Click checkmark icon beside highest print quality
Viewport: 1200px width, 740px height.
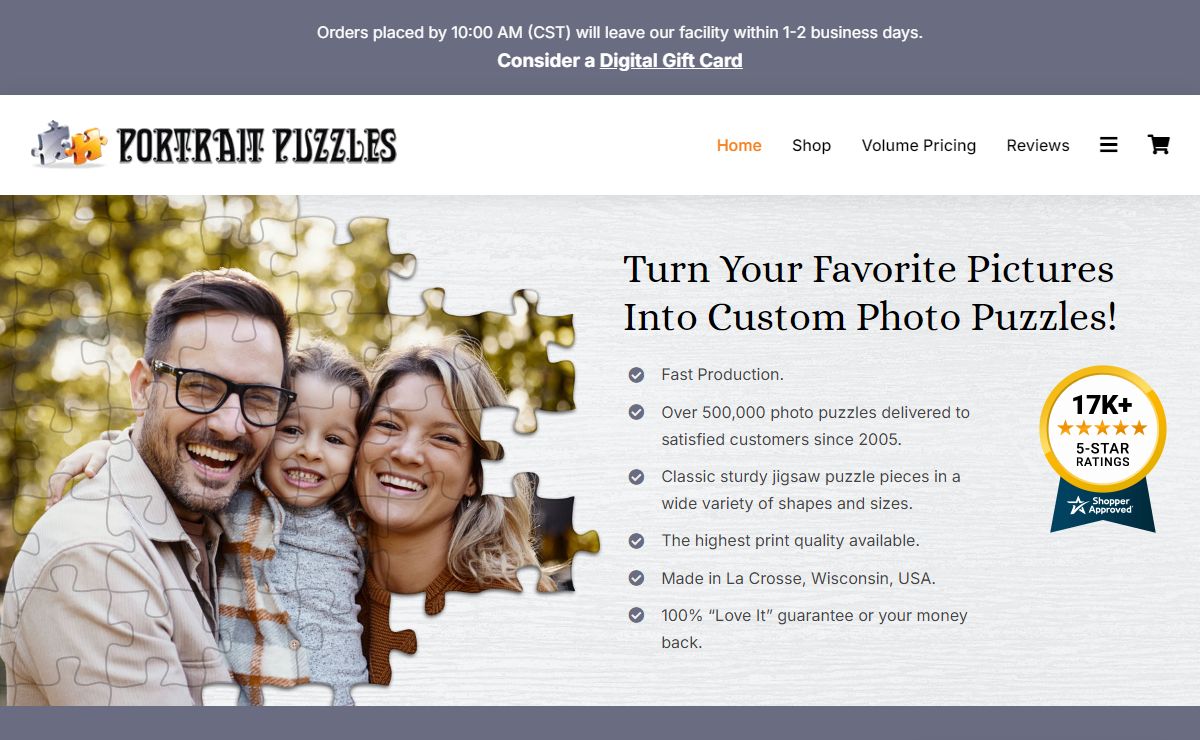point(636,541)
